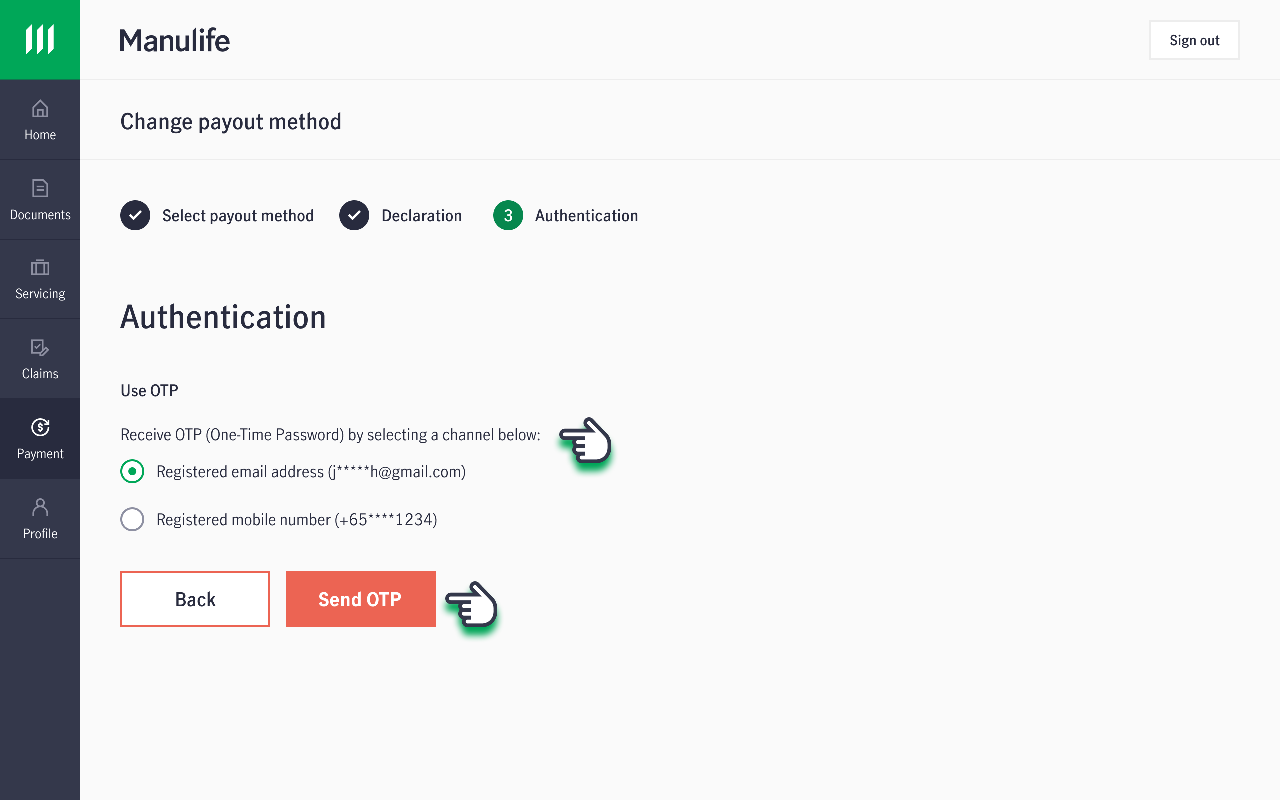Click the Send OTP button
The width and height of the screenshot is (1280, 800).
tap(361, 599)
